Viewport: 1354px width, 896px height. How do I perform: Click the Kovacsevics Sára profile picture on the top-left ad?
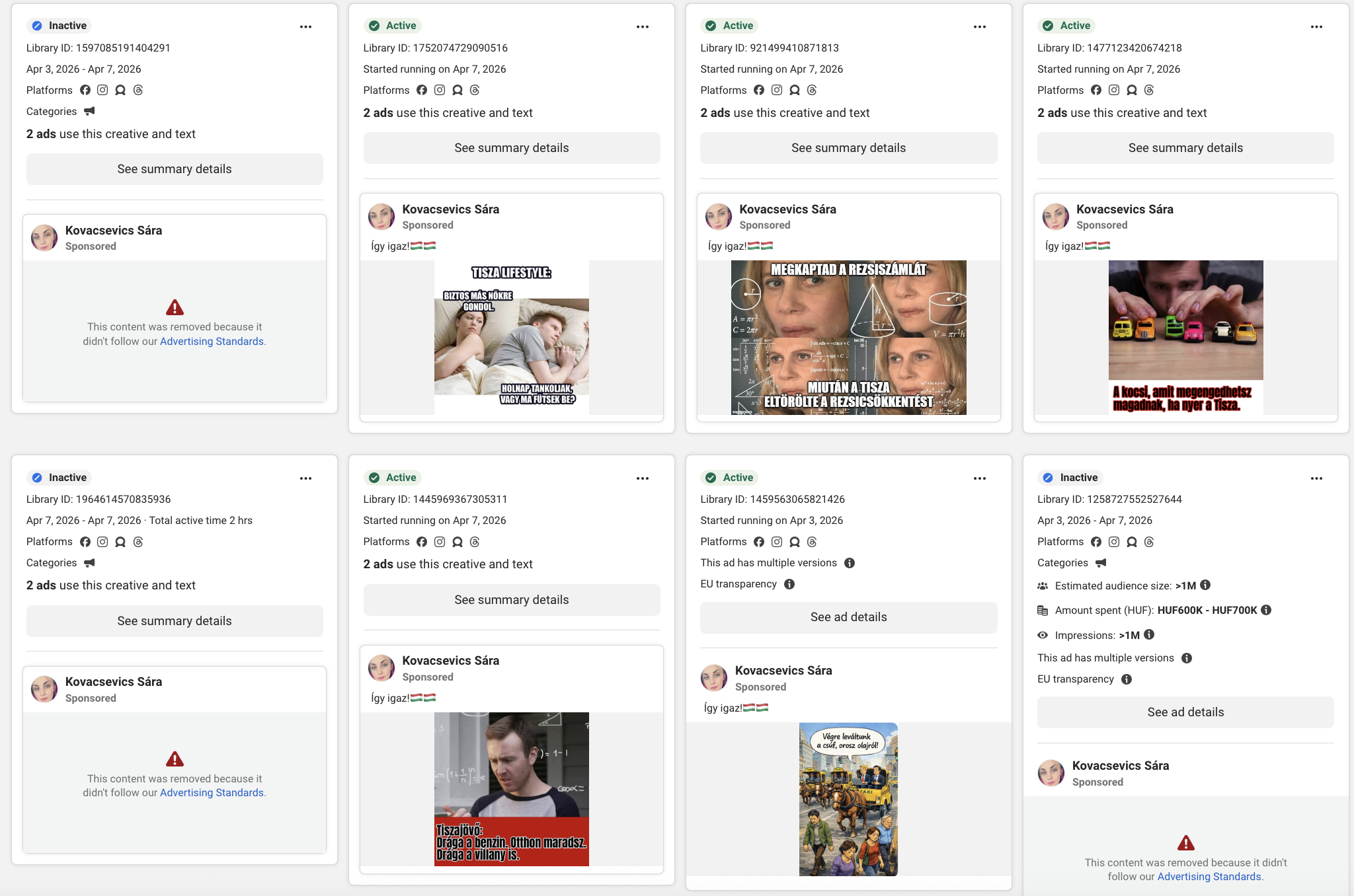click(x=44, y=238)
